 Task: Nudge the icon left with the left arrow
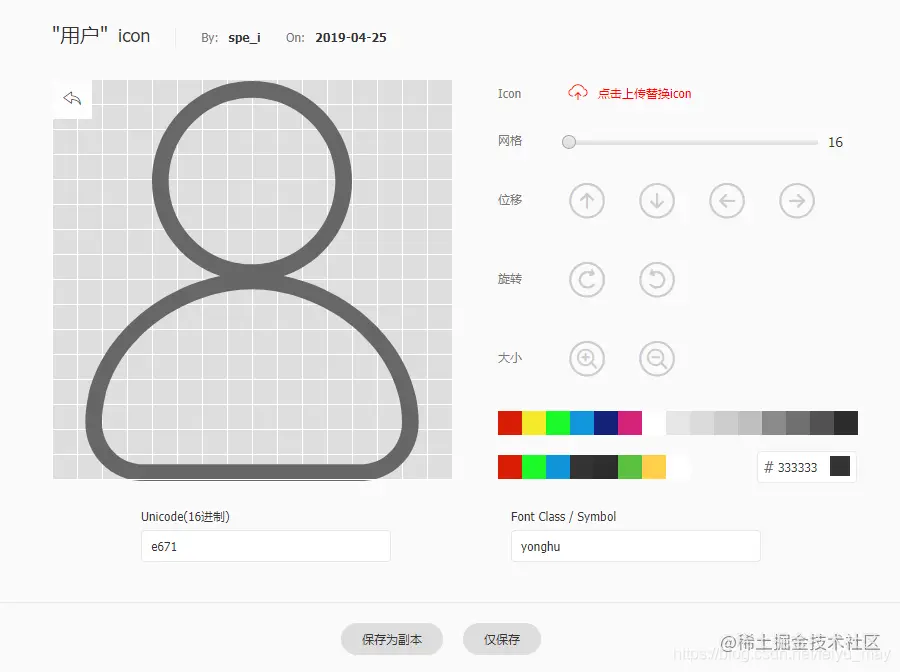(x=727, y=201)
